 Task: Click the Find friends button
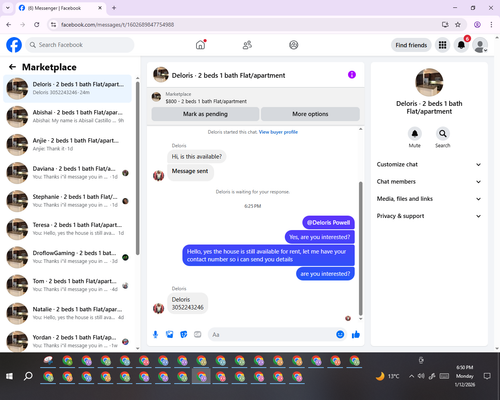pos(411,45)
